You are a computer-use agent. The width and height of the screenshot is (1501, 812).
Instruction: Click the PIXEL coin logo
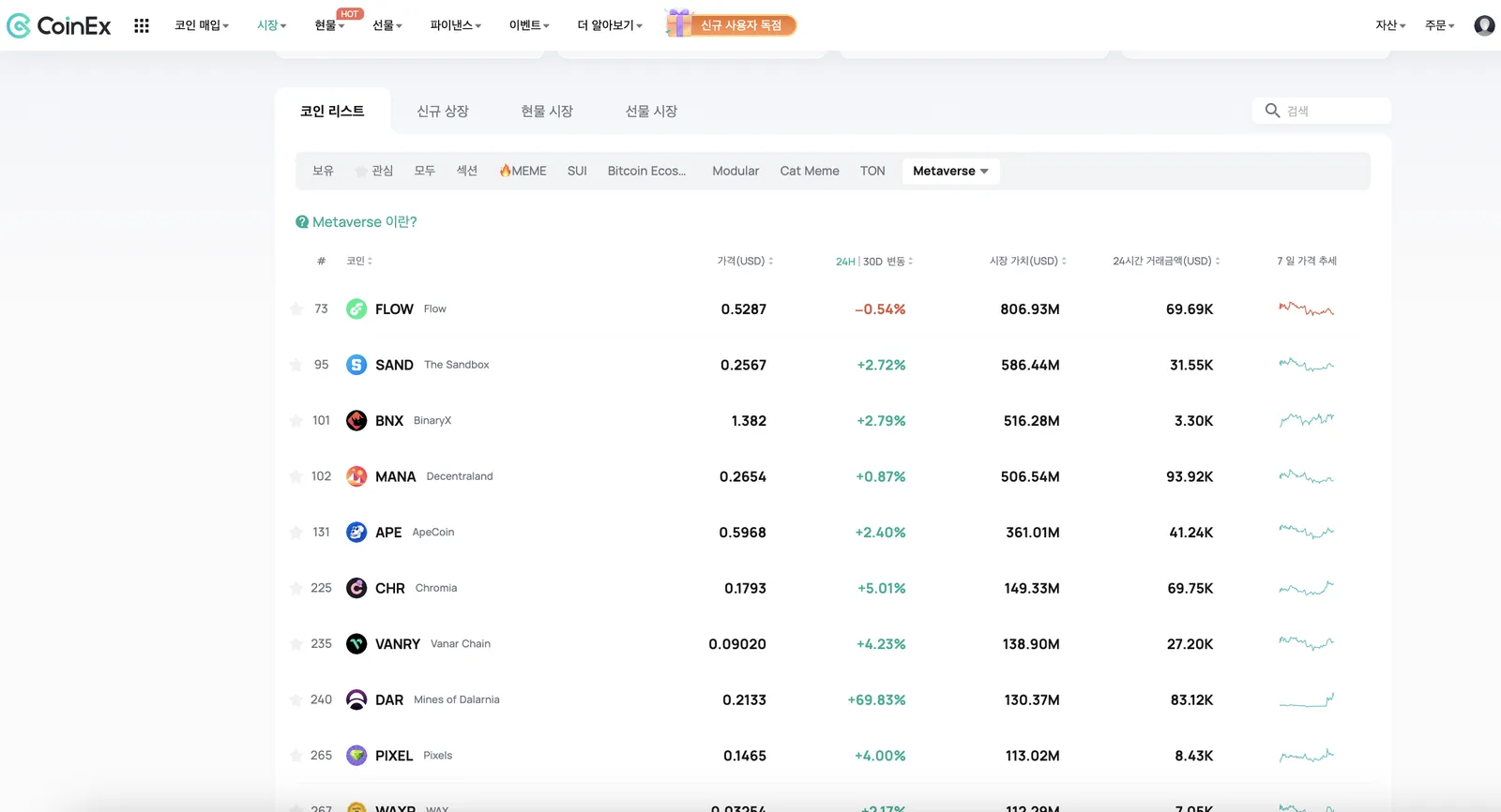[356, 756]
